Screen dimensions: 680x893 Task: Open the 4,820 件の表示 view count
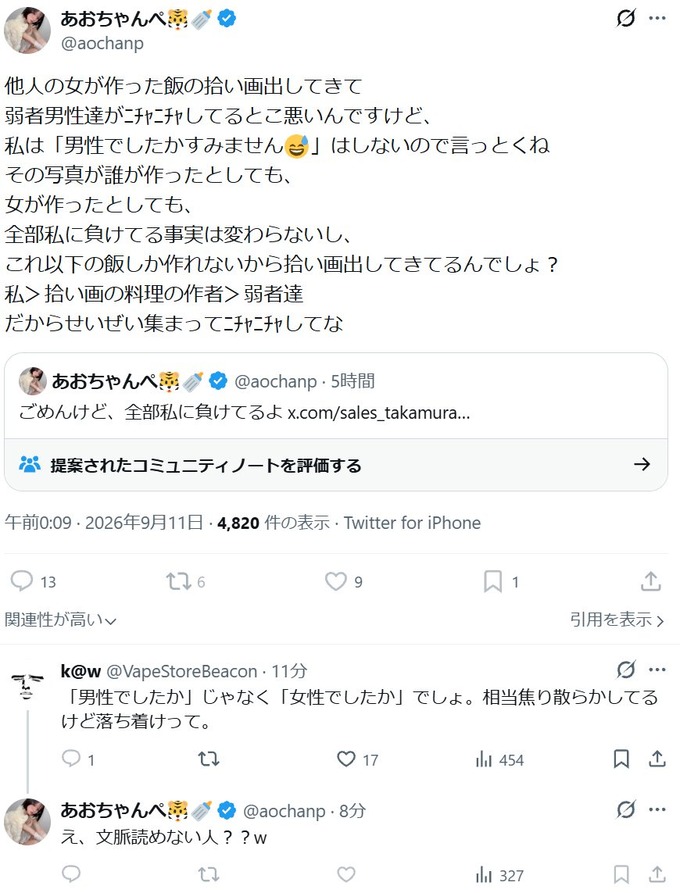[273, 523]
